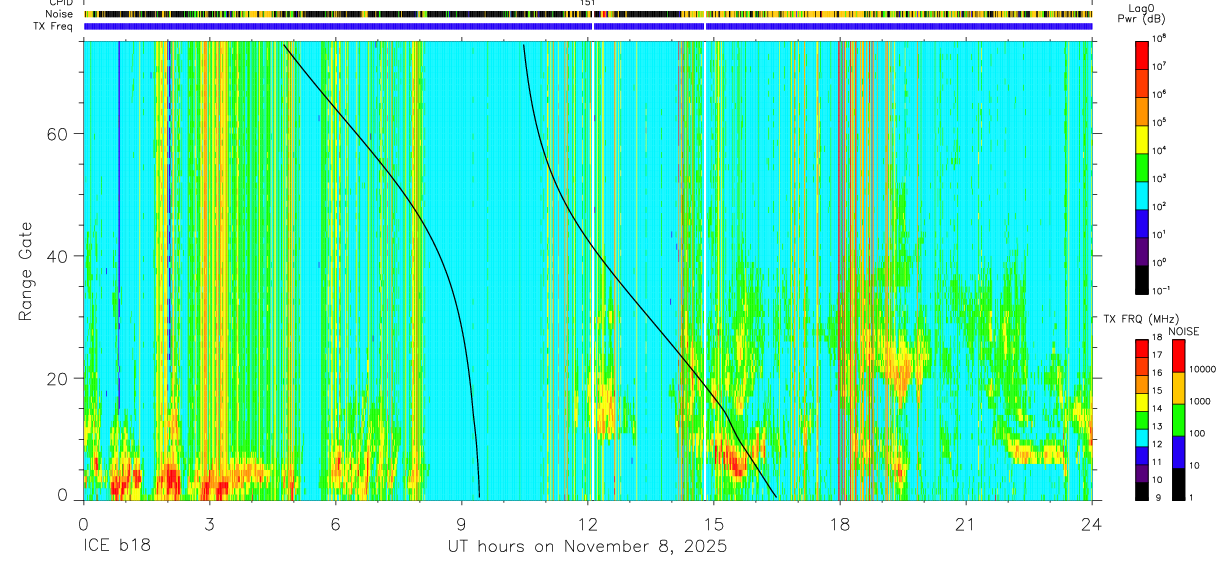This screenshot has width=1228, height=567.
Task: Click the 'Range Gate' y-axis title
Action: click(x=26, y=272)
